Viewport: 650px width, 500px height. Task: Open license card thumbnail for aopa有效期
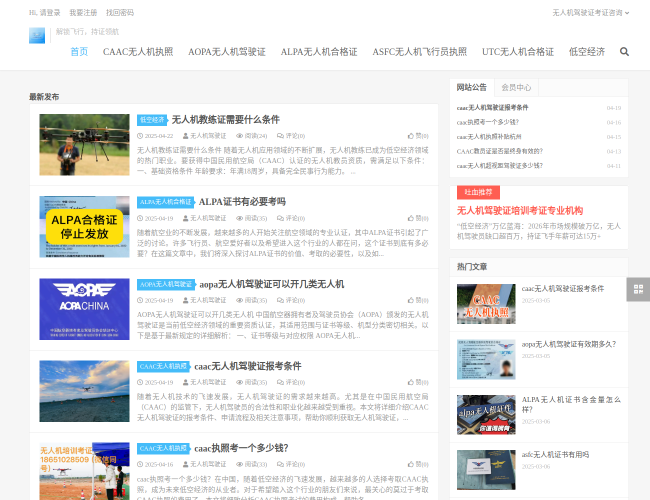(486, 359)
